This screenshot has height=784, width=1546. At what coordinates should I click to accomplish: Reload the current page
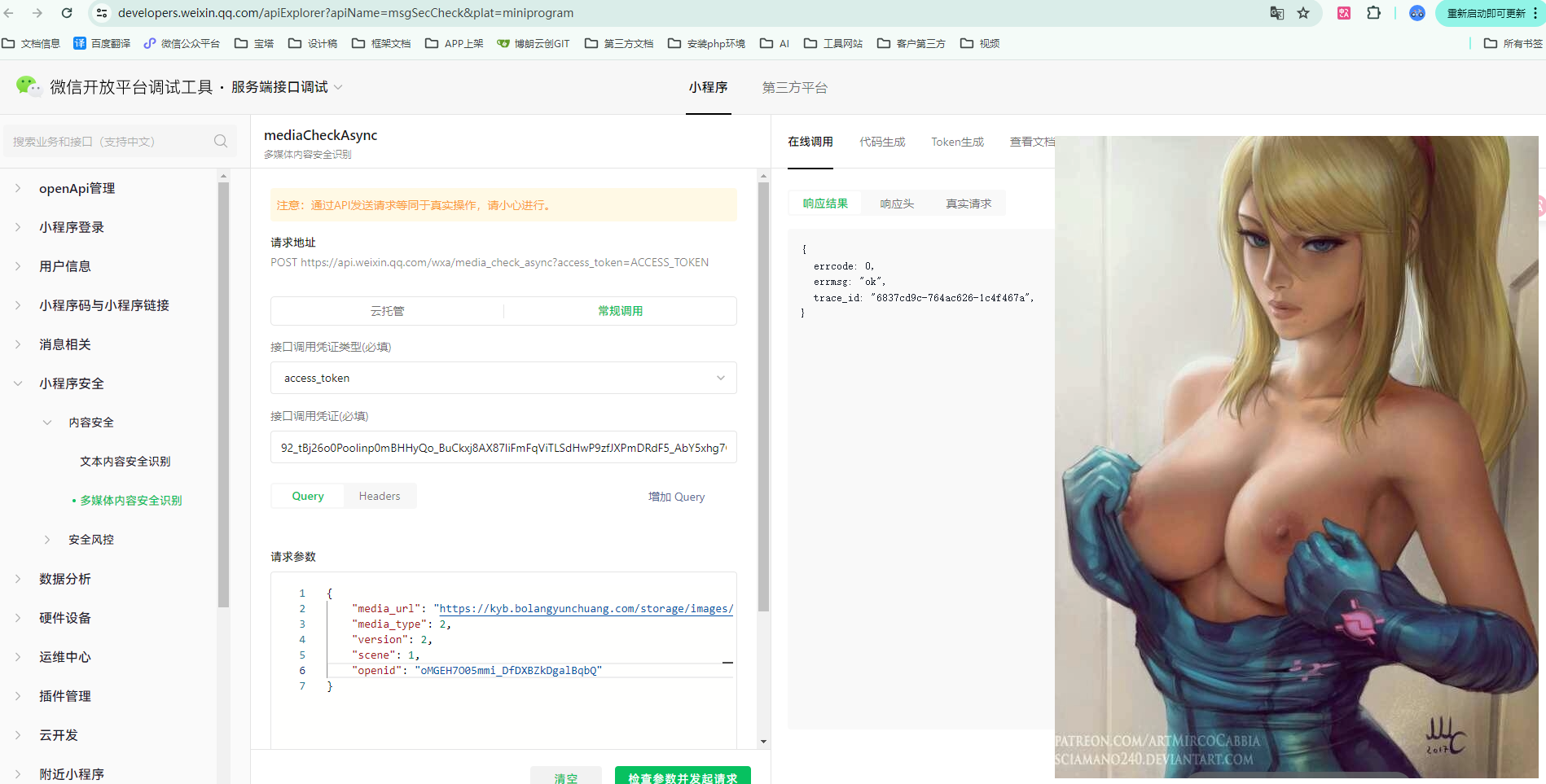pos(67,13)
